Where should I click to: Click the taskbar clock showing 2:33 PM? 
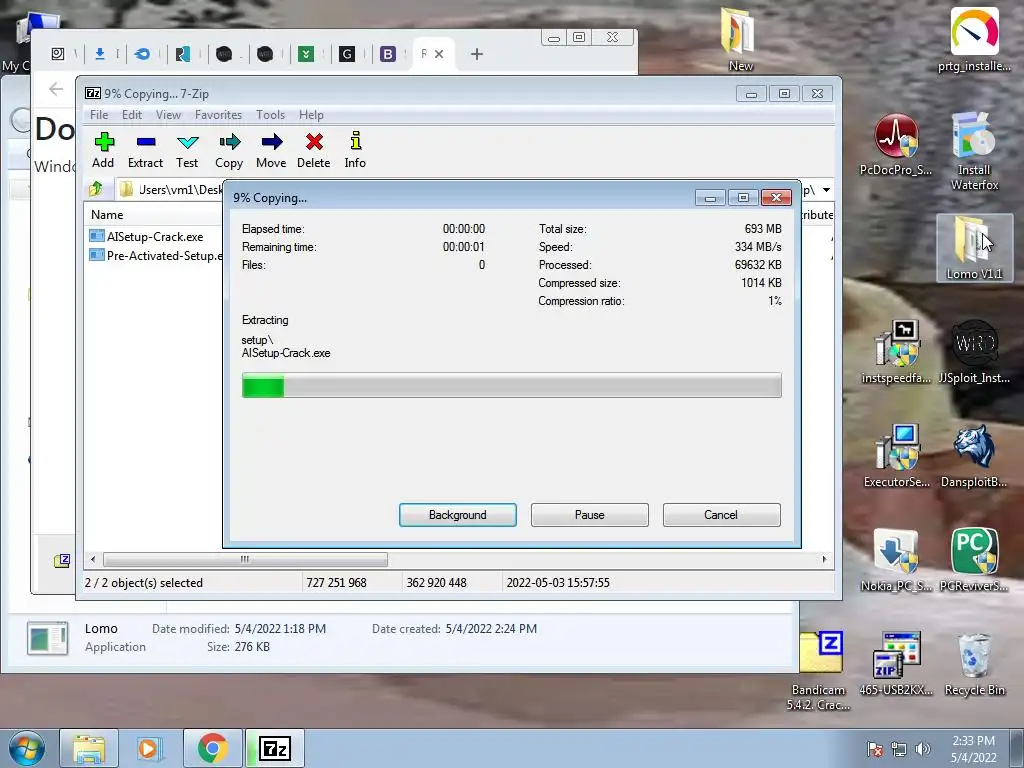pyautogui.click(x=974, y=749)
